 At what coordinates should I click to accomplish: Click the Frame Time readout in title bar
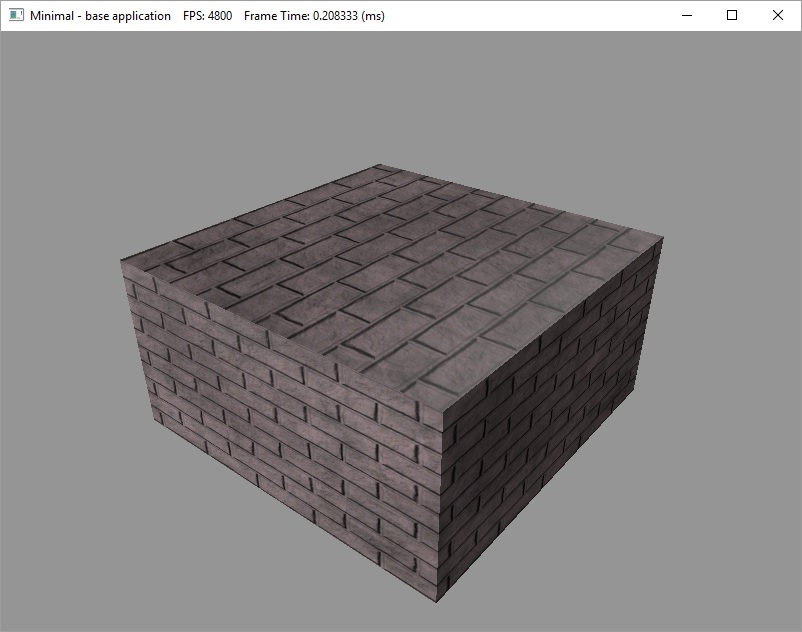pos(314,16)
